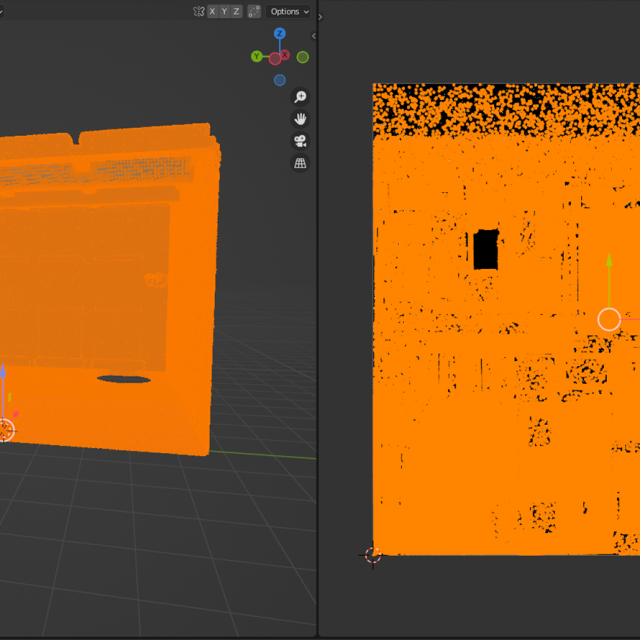Click the 2D cursor at UV map corner
Viewport: 640px width, 640px height.
[373, 555]
